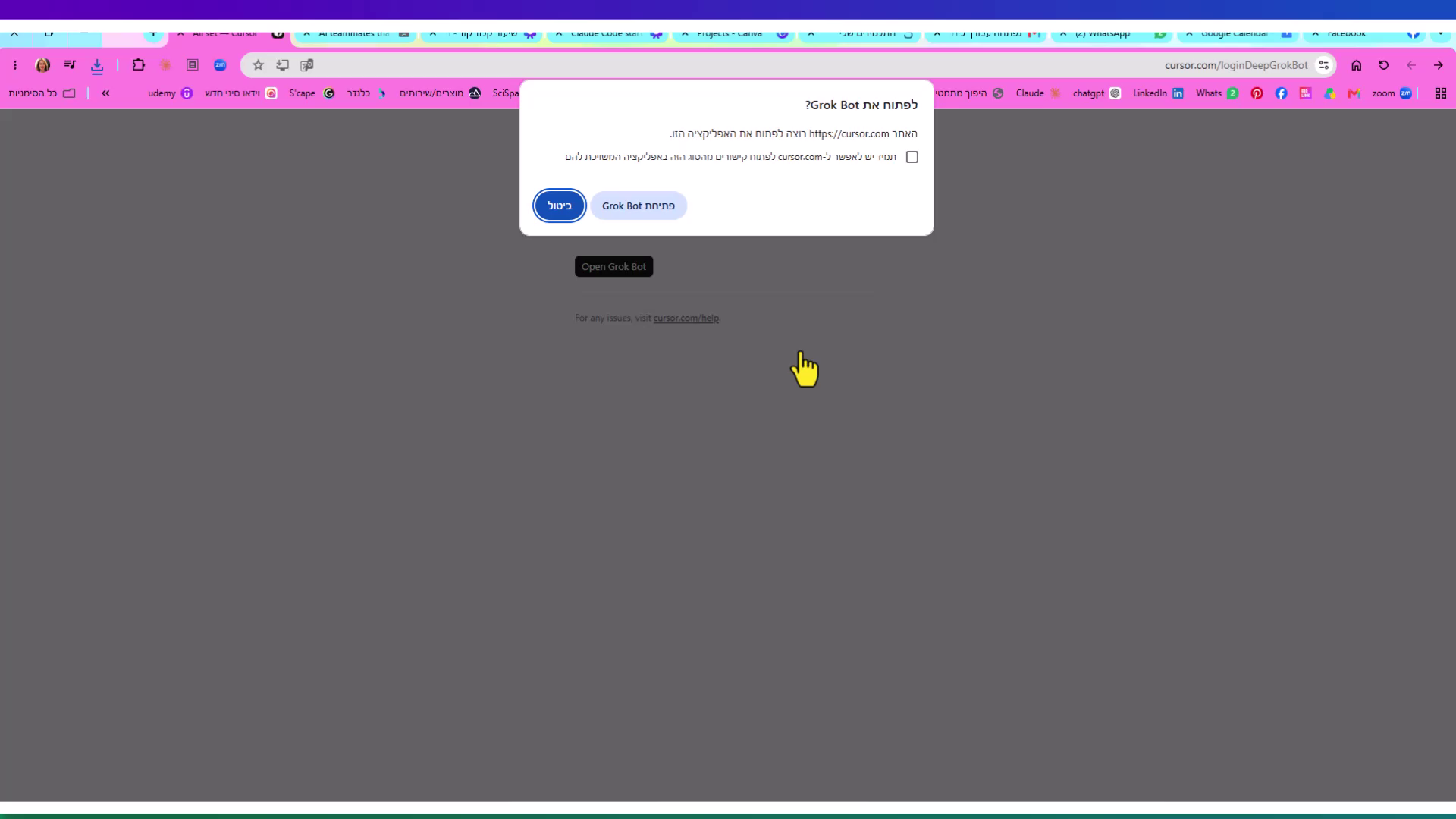The height and width of the screenshot is (819, 1456).
Task: Switch to the Google Calendar tab
Action: [1237, 34]
